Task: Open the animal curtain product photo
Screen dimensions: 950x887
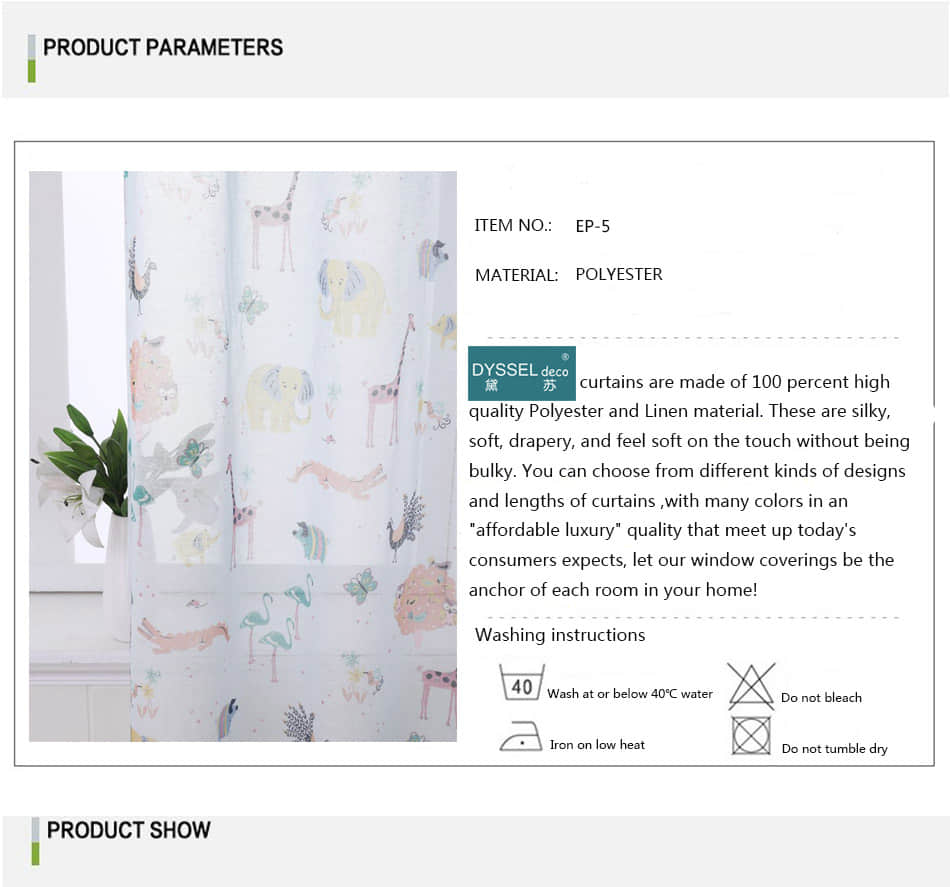Action: click(x=243, y=456)
